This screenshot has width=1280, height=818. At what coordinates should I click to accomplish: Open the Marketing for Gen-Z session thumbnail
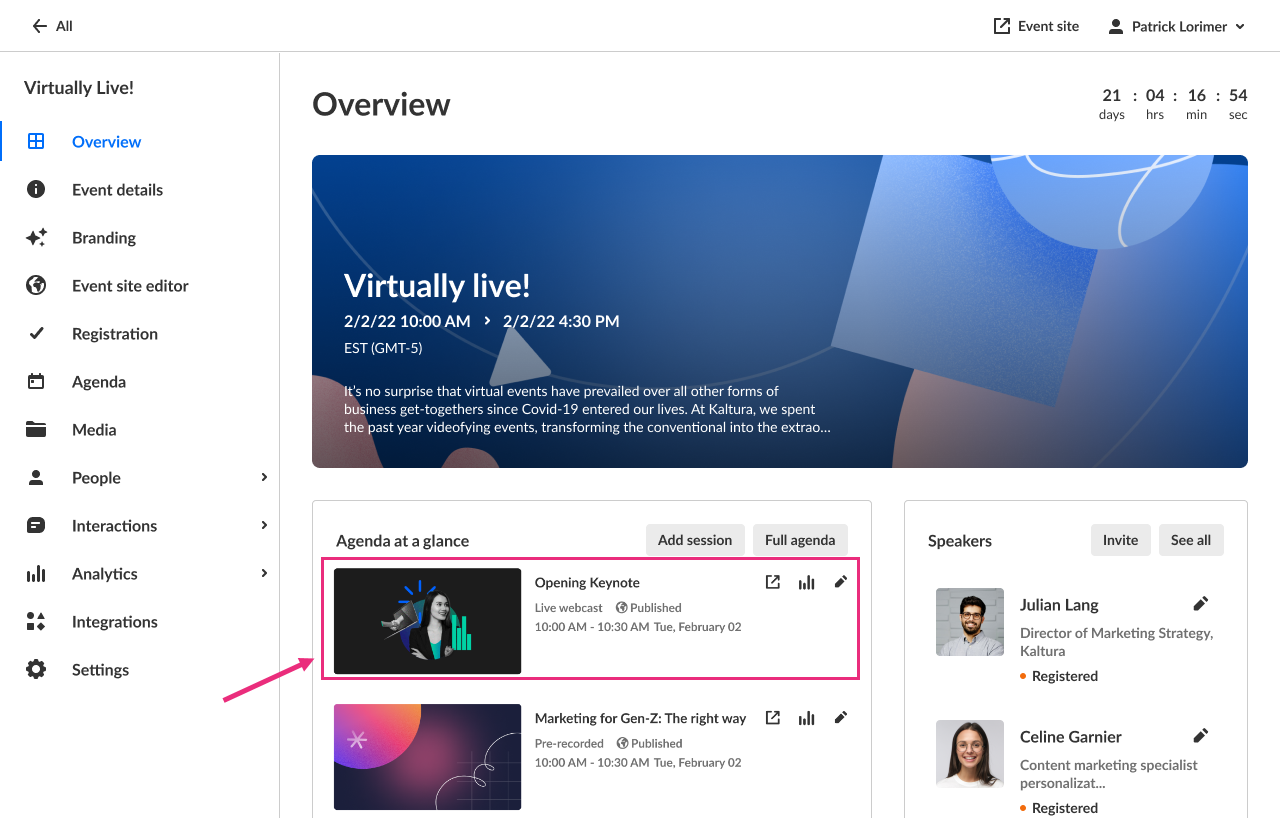coord(427,757)
